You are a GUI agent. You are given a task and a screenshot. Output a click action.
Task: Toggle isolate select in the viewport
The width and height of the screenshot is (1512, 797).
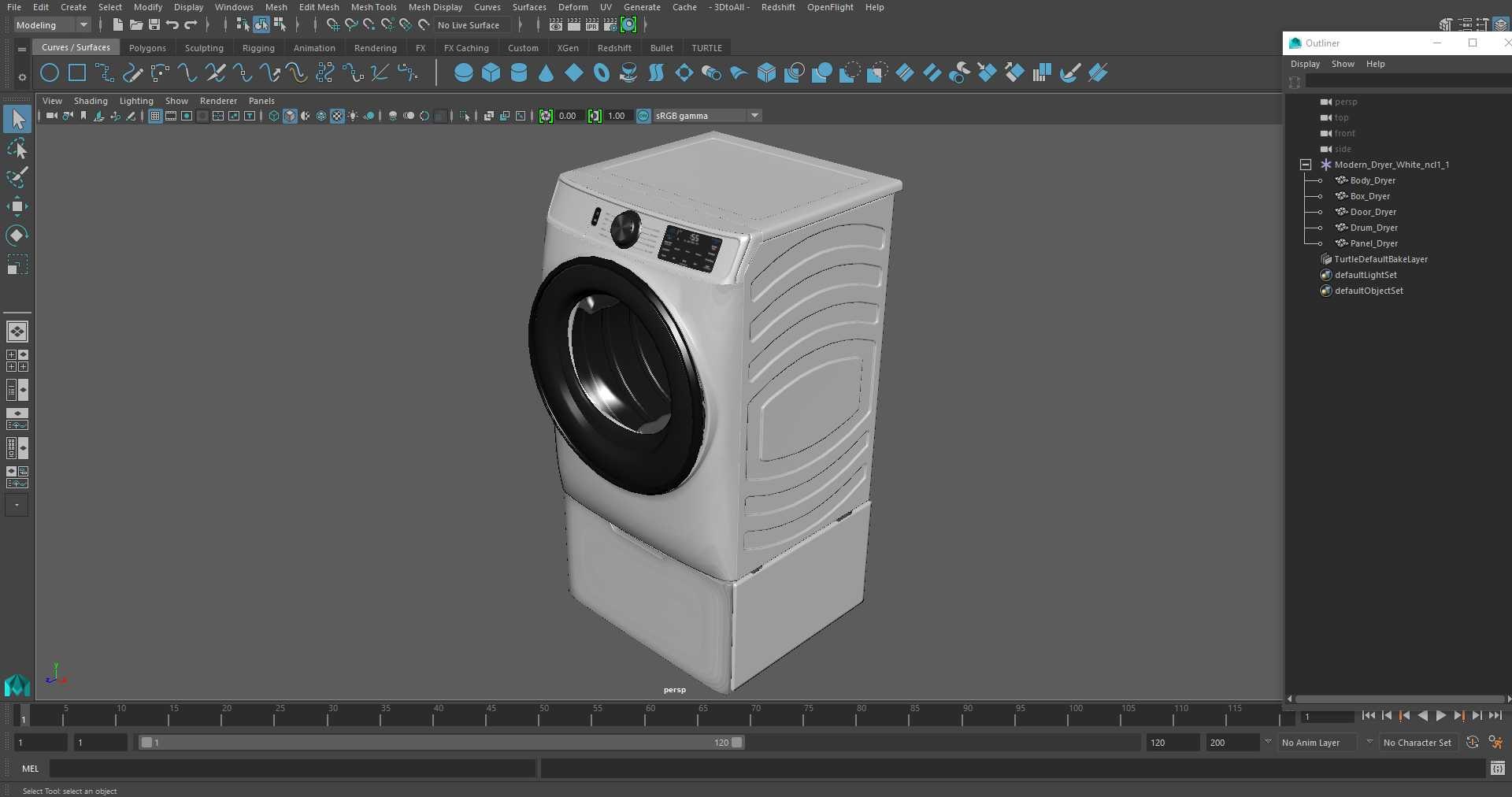click(465, 116)
